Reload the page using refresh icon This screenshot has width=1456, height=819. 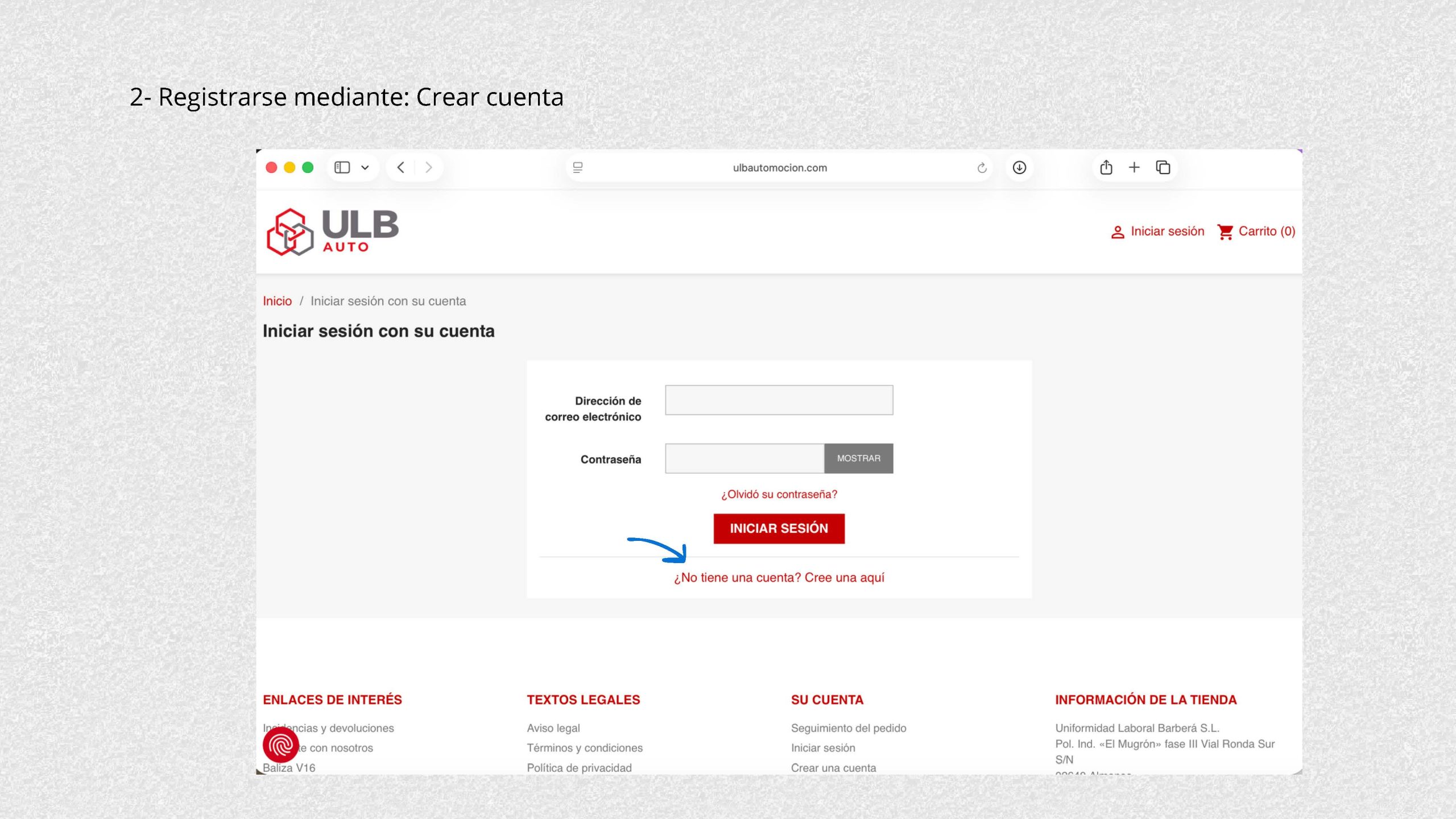click(982, 168)
